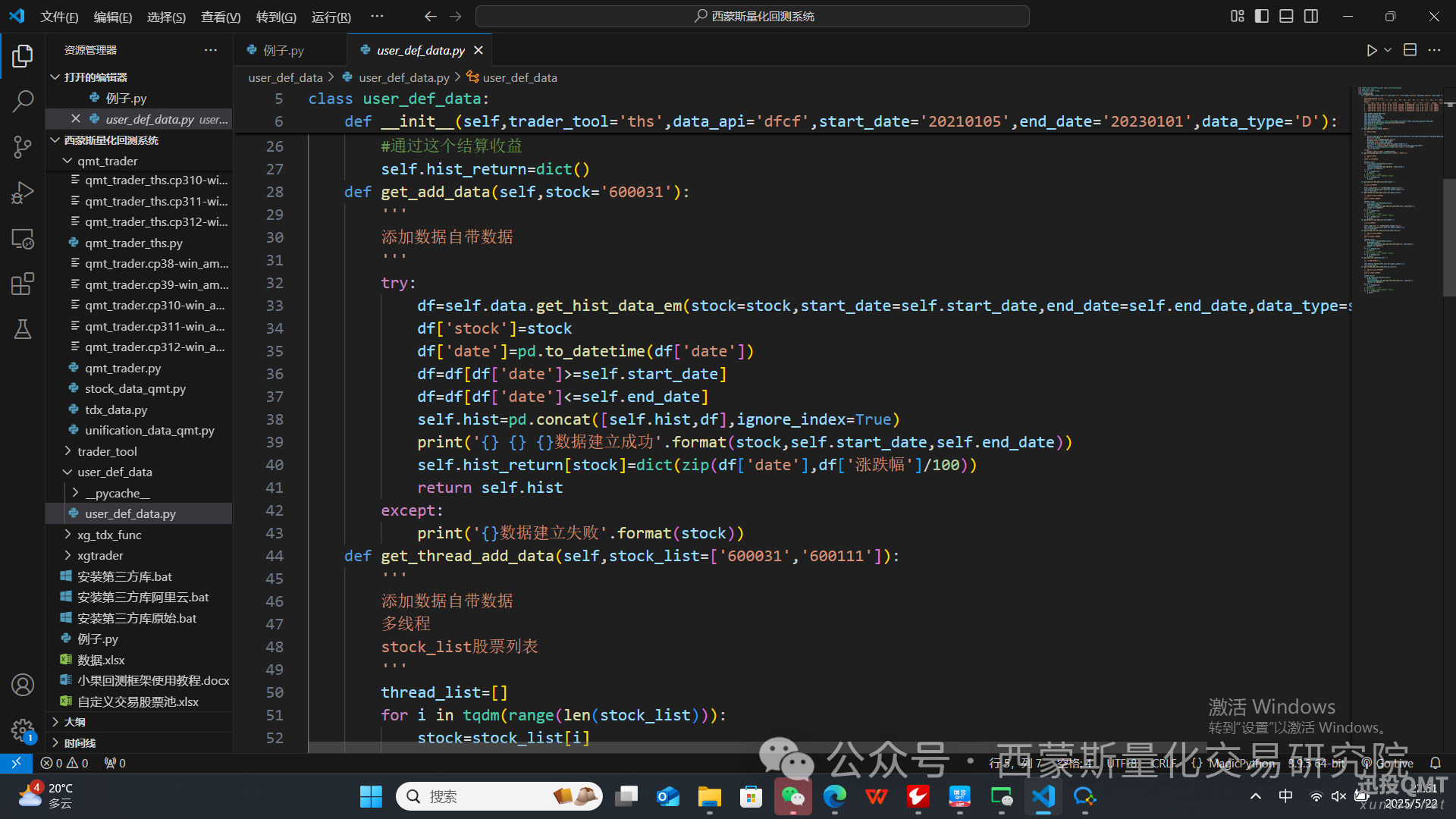This screenshot has width=1456, height=819.
Task: Open the 运行(R) menu
Action: click(331, 17)
